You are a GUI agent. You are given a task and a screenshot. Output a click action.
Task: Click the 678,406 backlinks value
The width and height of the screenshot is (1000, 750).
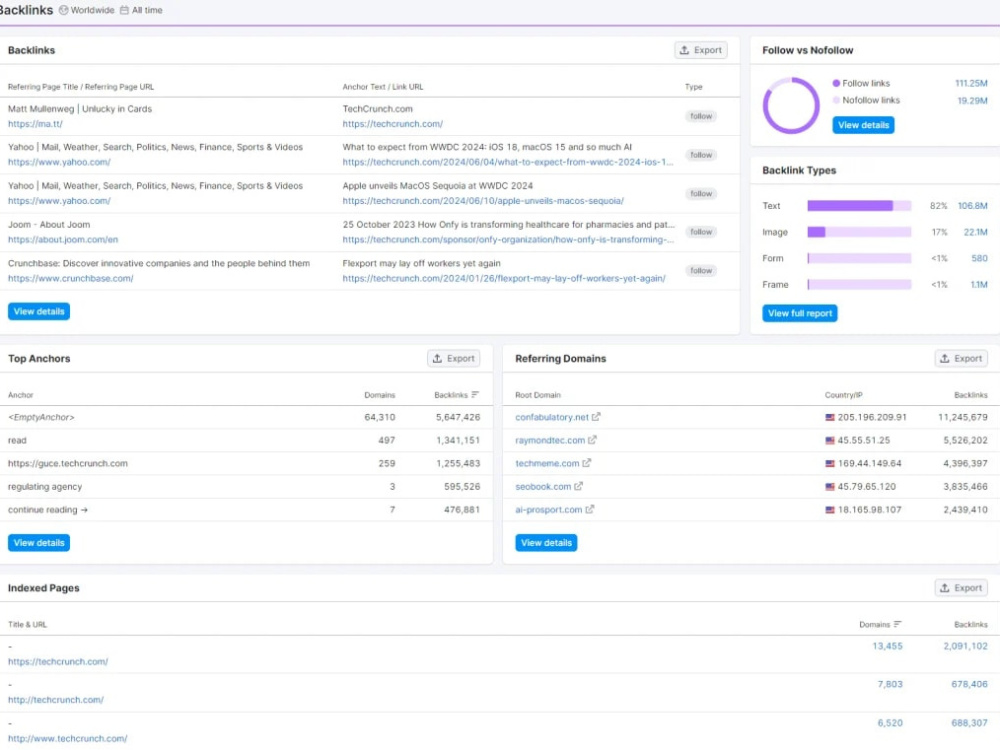(969, 684)
